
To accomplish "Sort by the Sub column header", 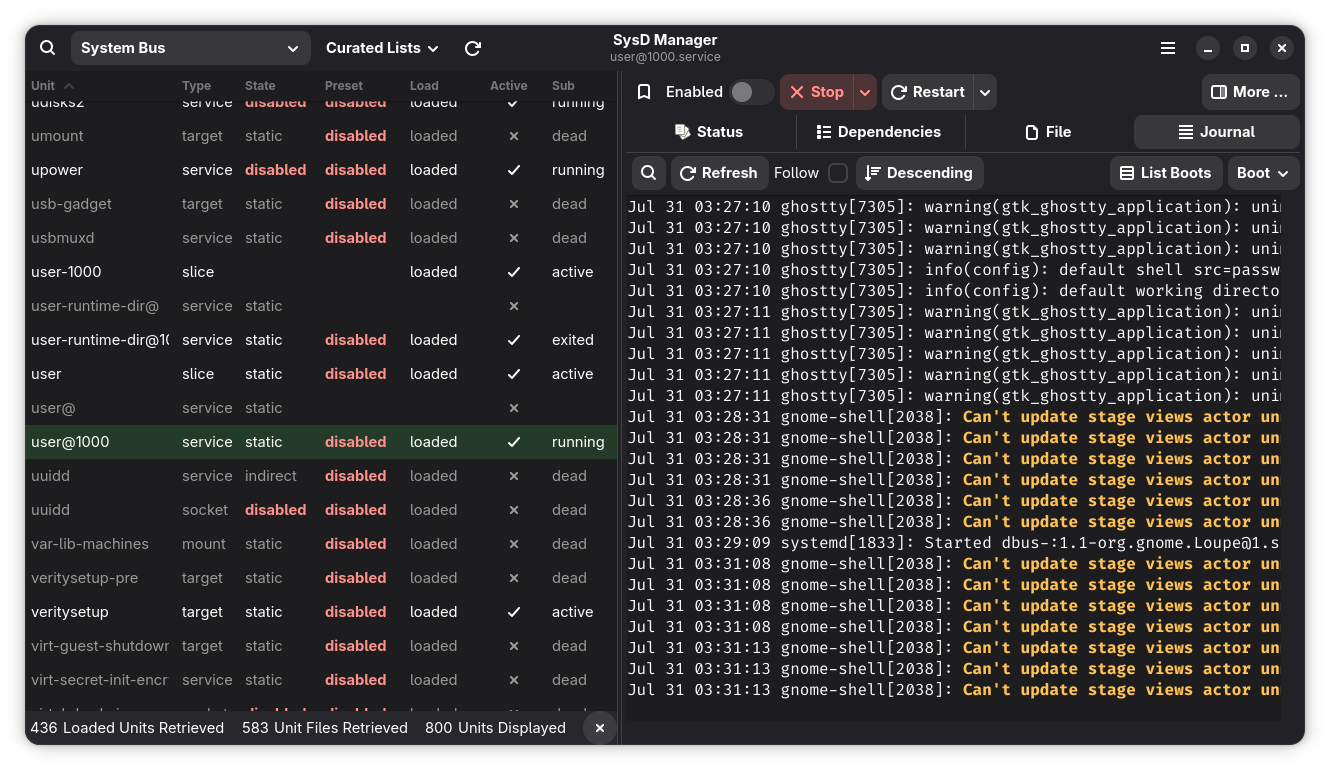I will (x=563, y=86).
